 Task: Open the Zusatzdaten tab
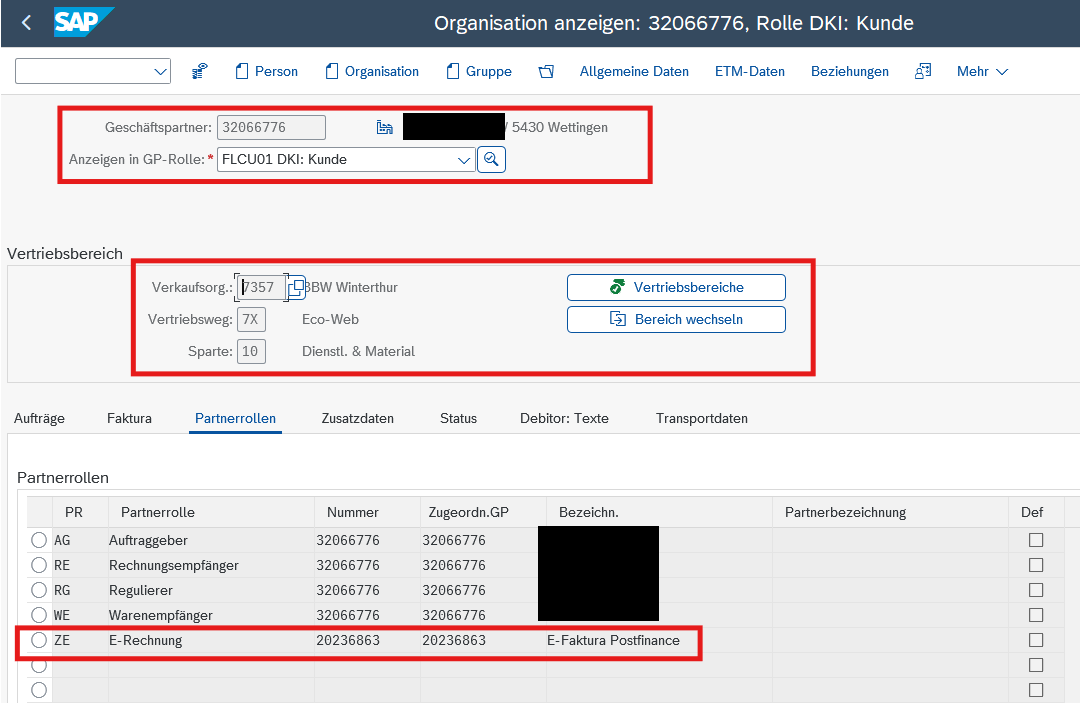[x=357, y=419]
